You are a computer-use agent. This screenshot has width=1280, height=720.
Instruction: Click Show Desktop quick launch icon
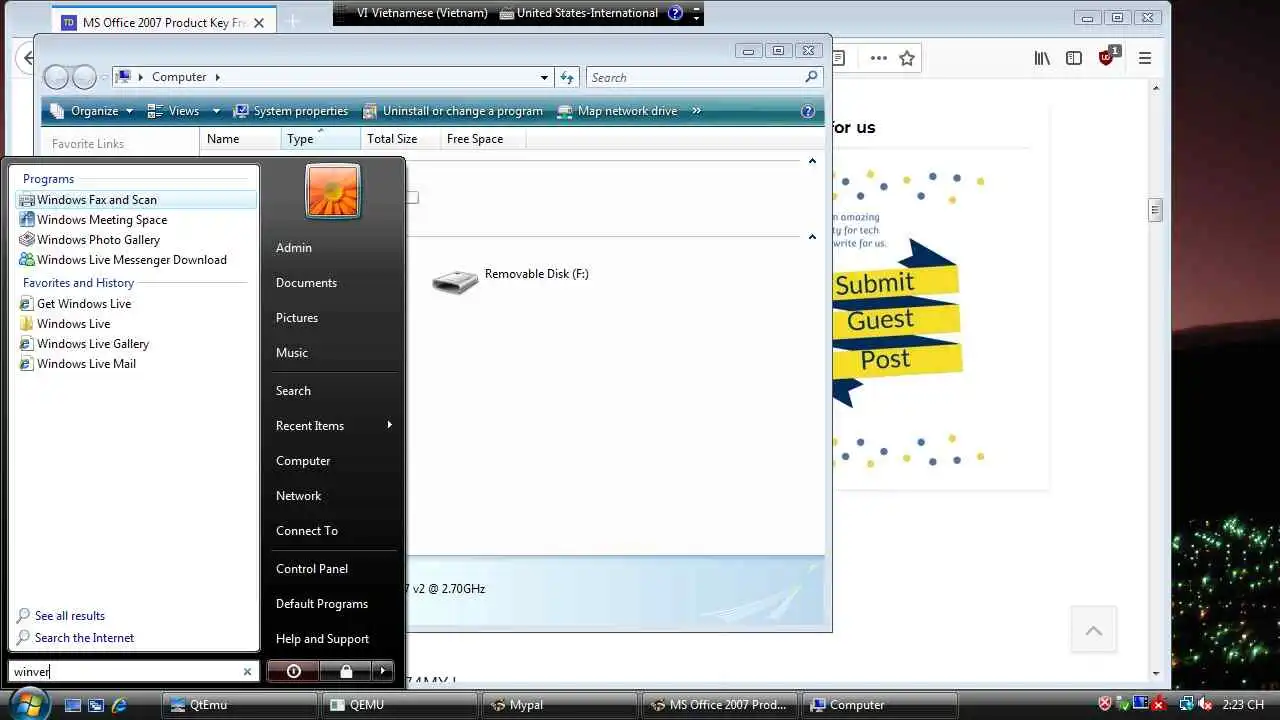click(x=72, y=705)
